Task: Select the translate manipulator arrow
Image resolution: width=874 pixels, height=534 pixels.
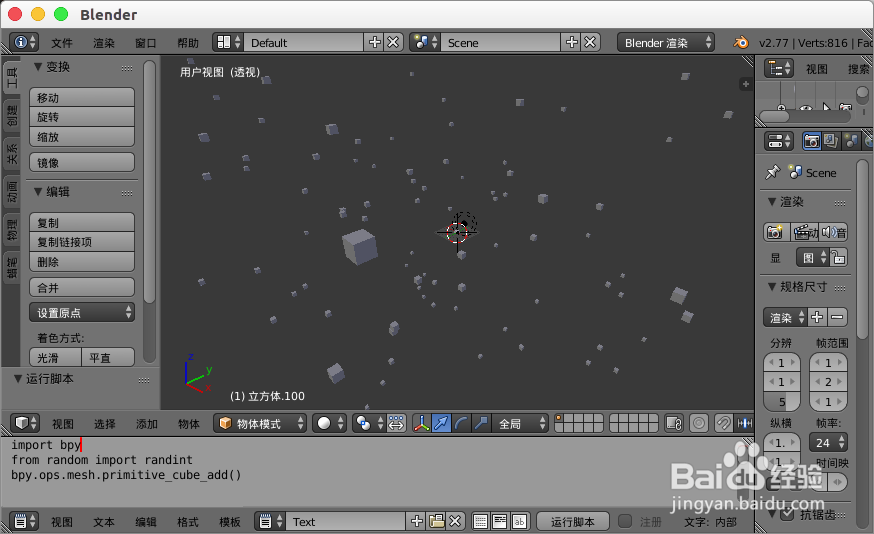Action: click(x=441, y=424)
